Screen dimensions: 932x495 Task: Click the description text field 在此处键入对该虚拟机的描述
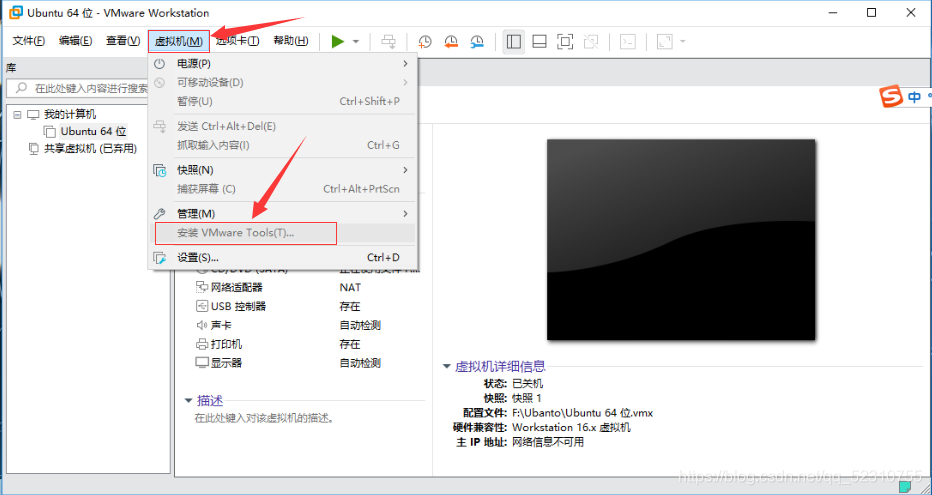265,418
